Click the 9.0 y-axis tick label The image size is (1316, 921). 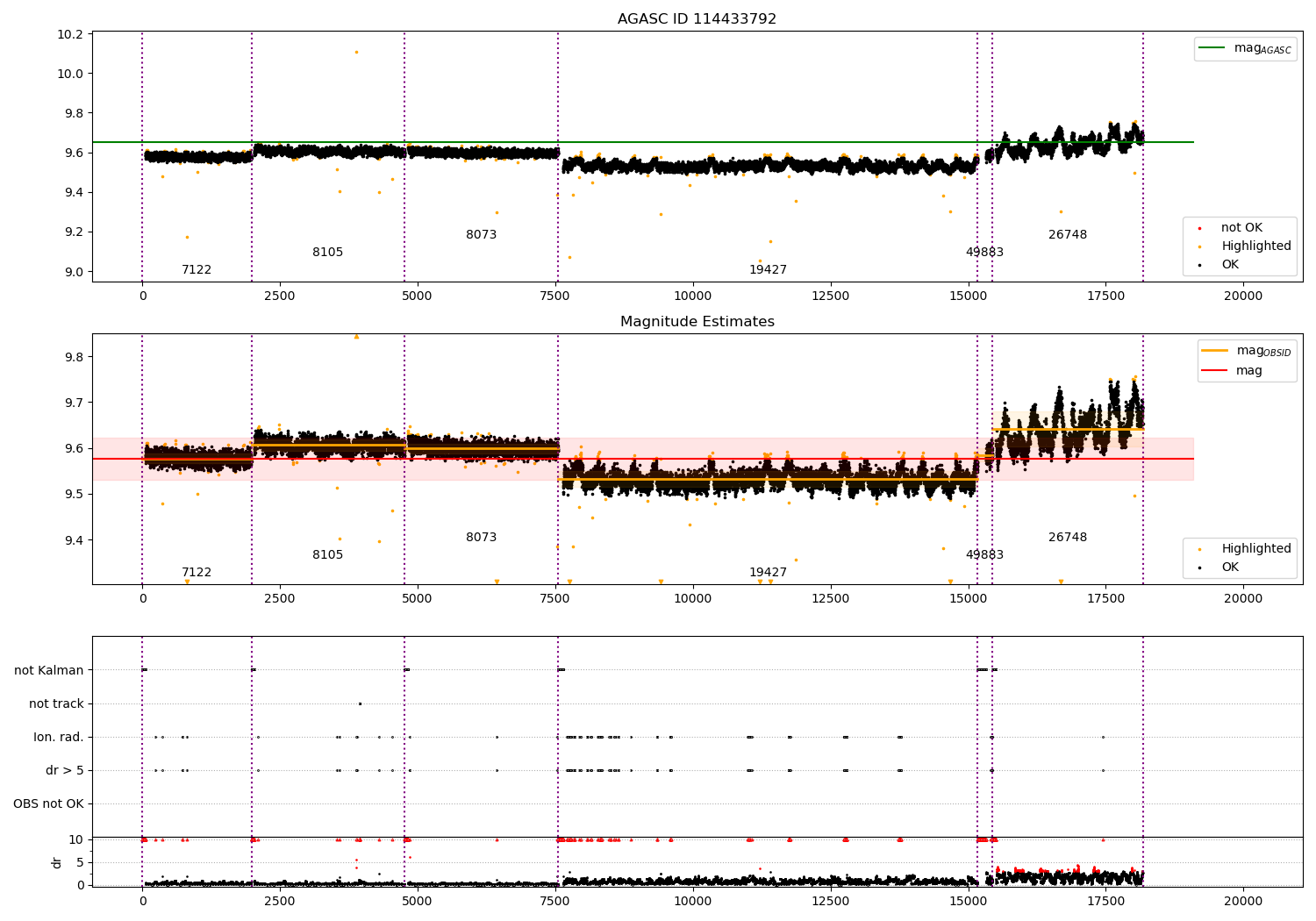pos(73,272)
